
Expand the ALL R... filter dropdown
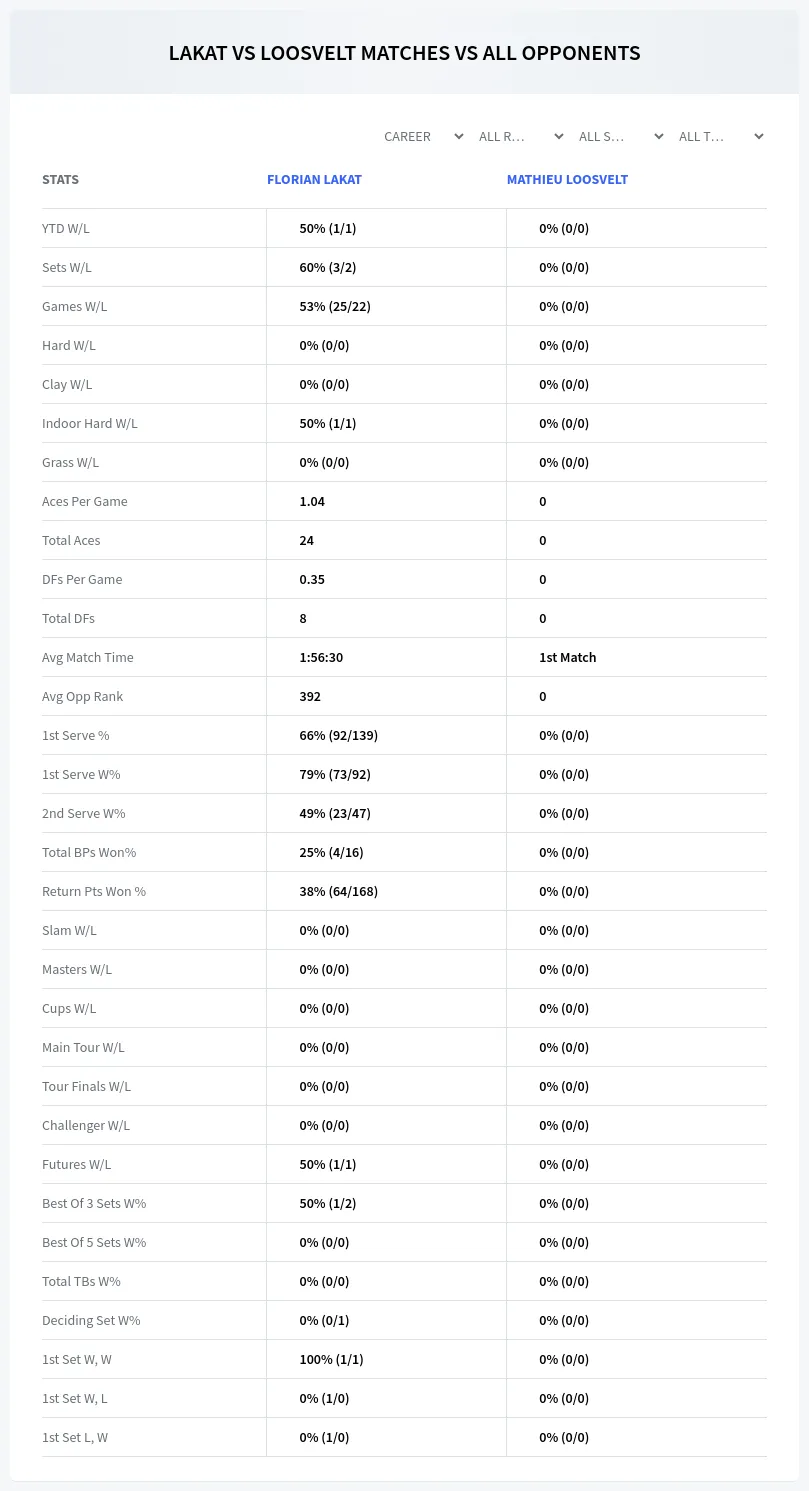[x=520, y=136]
